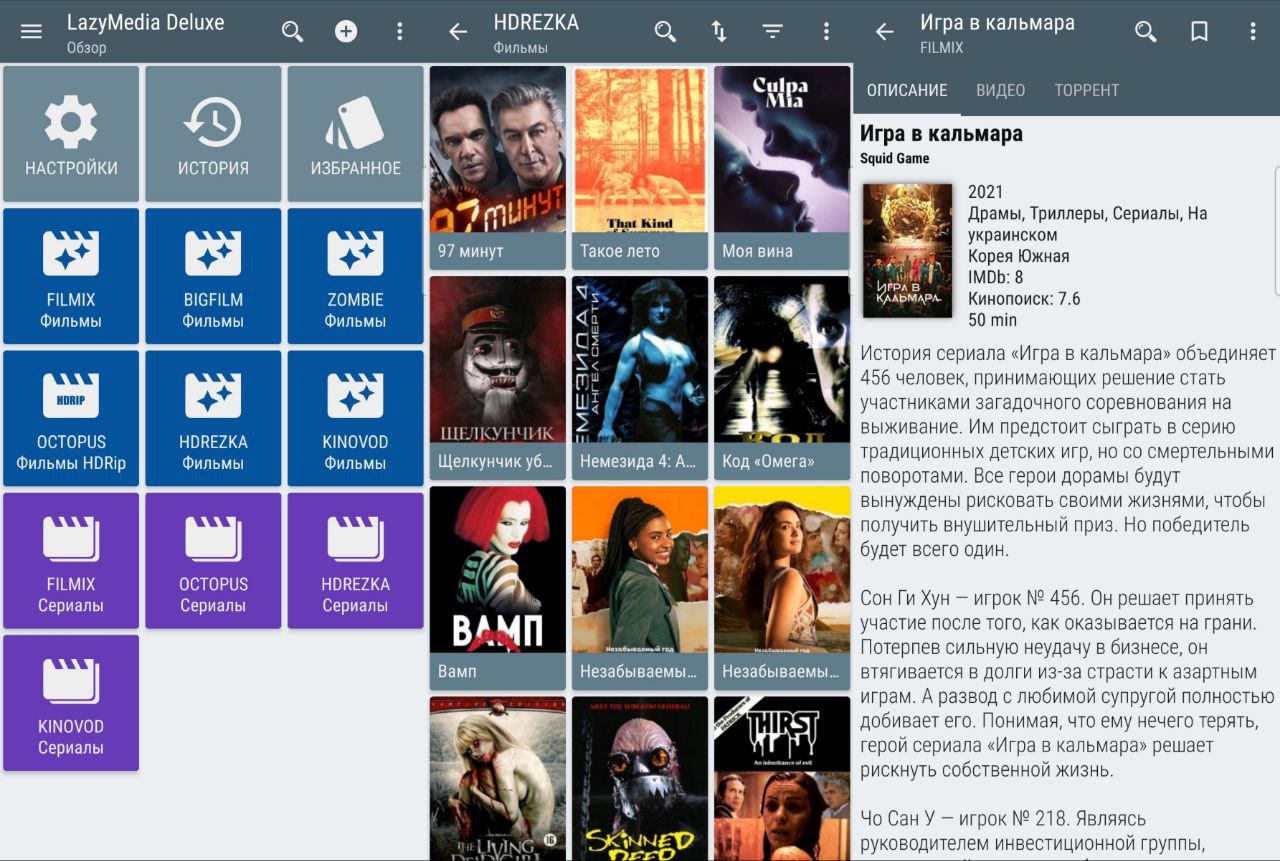Open the Вамп movie card
The width and height of the screenshot is (1280, 861).
[x=498, y=588]
